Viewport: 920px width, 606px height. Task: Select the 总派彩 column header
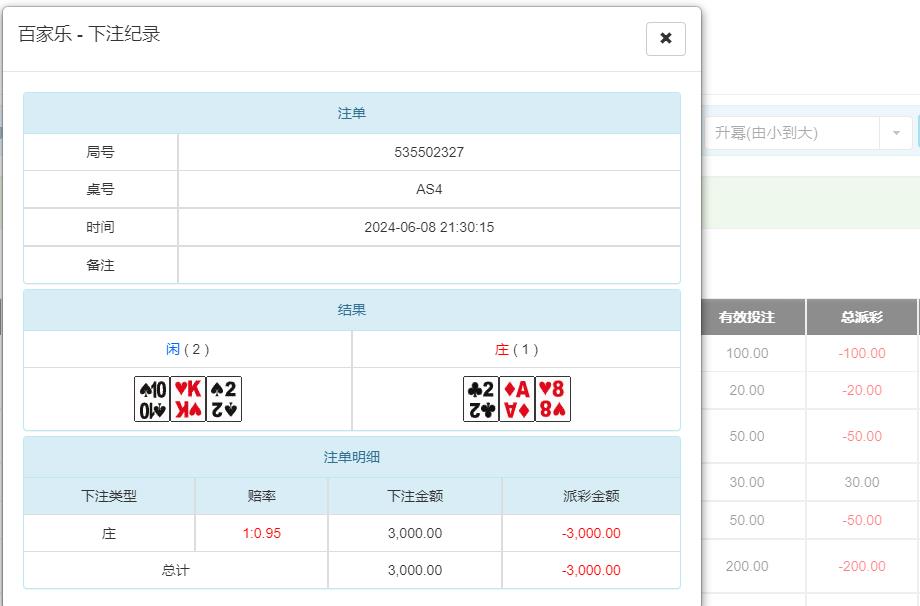[x=862, y=316]
